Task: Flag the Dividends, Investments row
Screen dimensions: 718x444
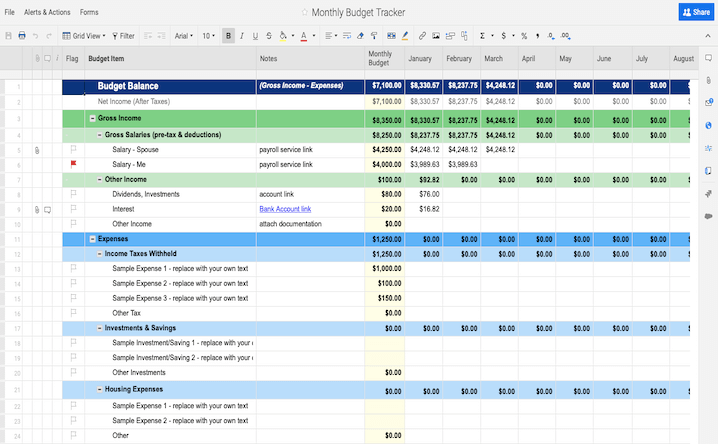Action: click(x=72, y=194)
